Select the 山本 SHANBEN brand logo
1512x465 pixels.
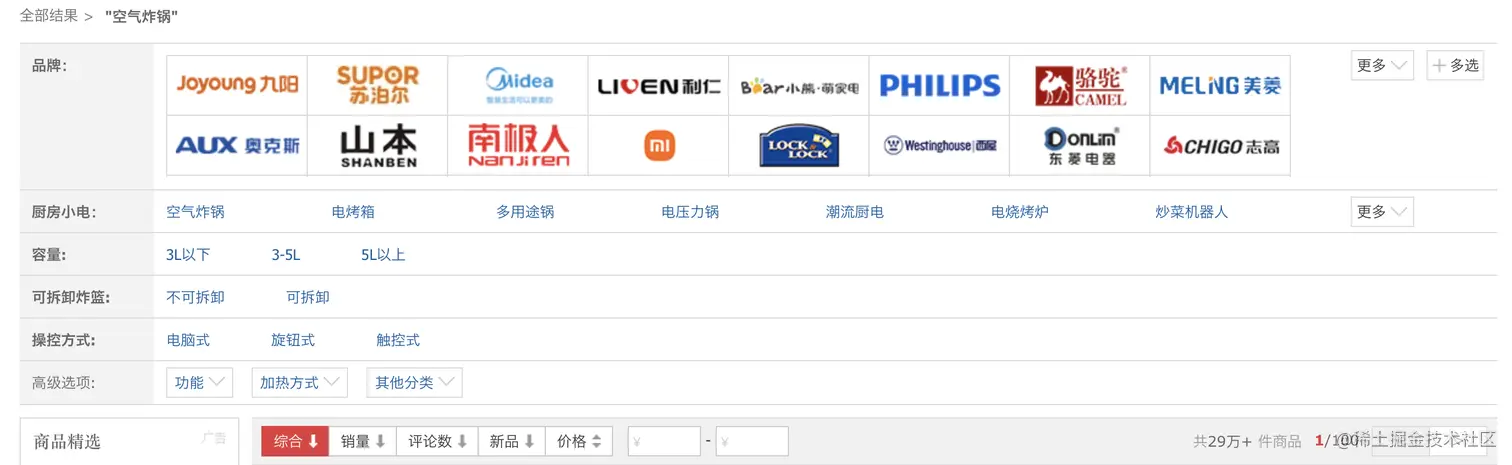point(378,146)
